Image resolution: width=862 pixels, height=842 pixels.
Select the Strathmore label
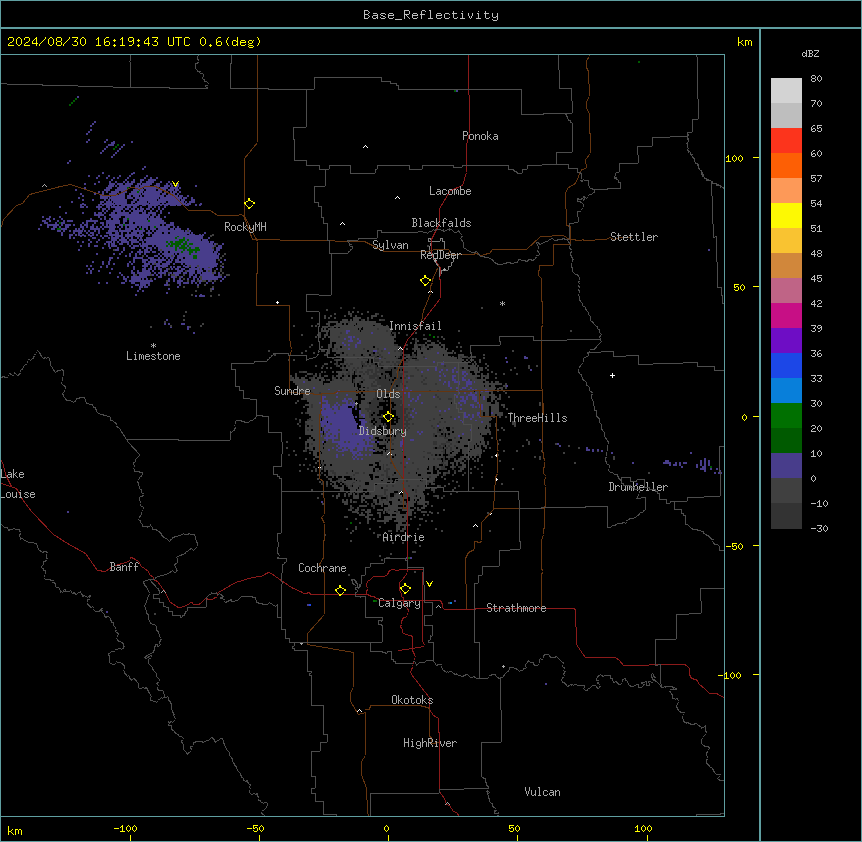(516, 608)
